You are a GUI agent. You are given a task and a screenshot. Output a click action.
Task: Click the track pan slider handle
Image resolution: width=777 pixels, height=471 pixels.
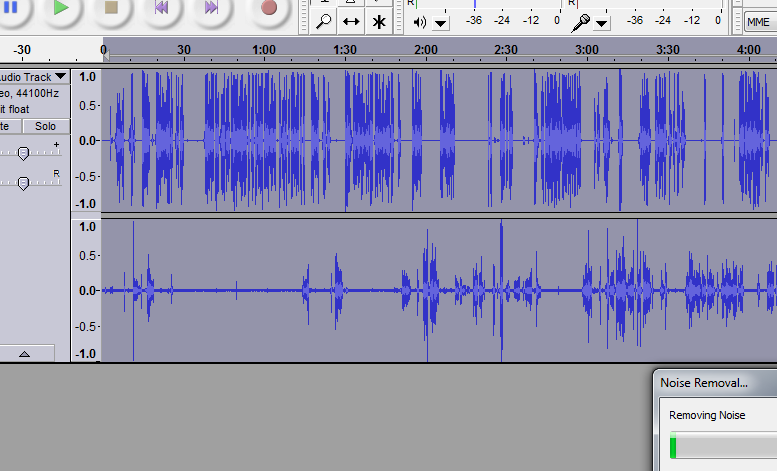point(23,183)
